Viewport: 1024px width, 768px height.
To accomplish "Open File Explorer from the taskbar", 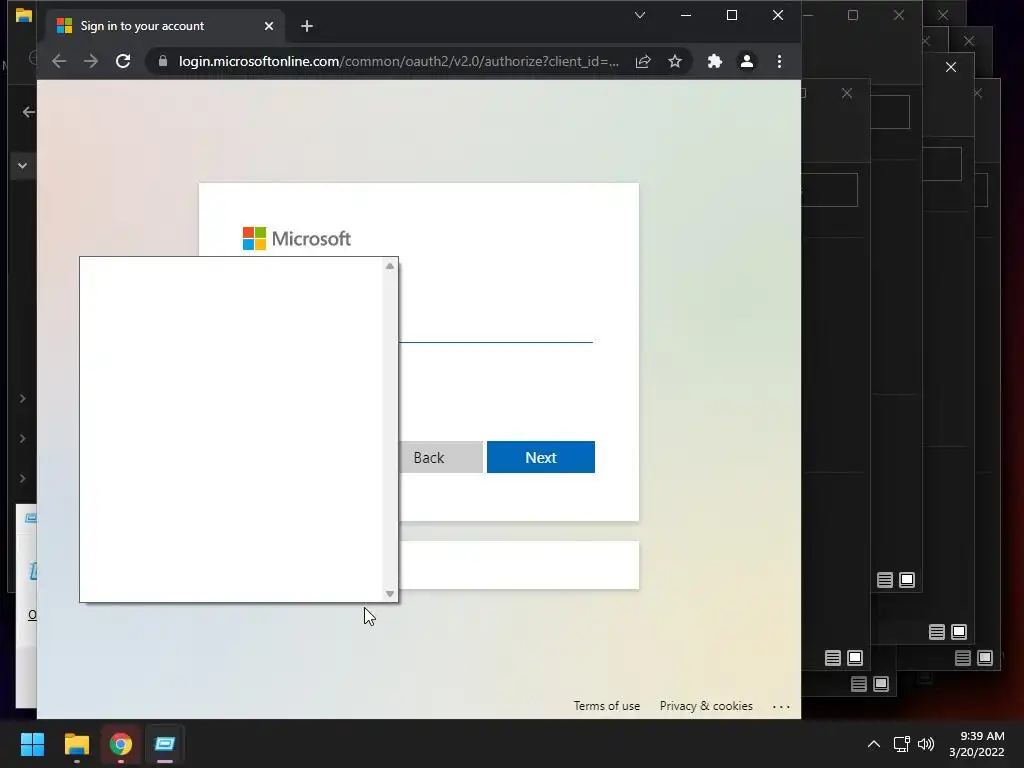I will pyautogui.click(x=76, y=744).
